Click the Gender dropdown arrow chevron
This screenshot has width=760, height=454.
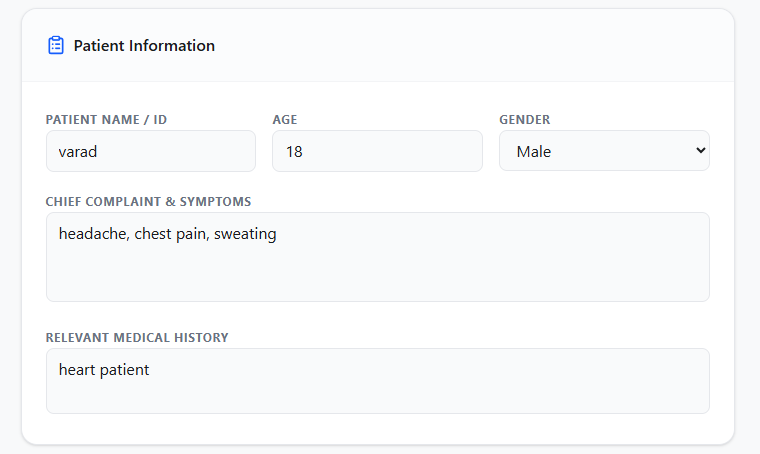[700, 151]
